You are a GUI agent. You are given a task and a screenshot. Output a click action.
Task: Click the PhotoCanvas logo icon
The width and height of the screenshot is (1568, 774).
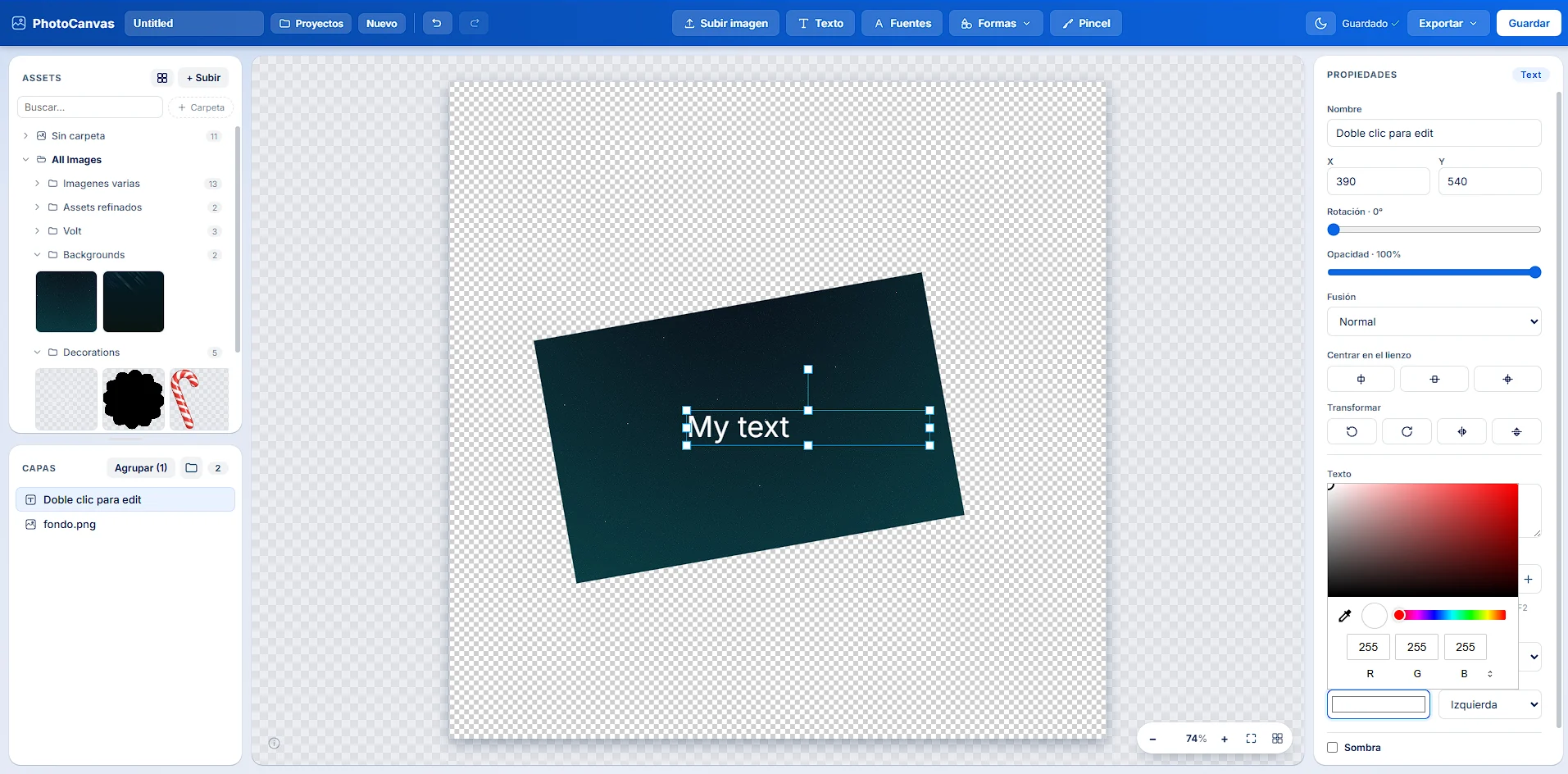(19, 23)
